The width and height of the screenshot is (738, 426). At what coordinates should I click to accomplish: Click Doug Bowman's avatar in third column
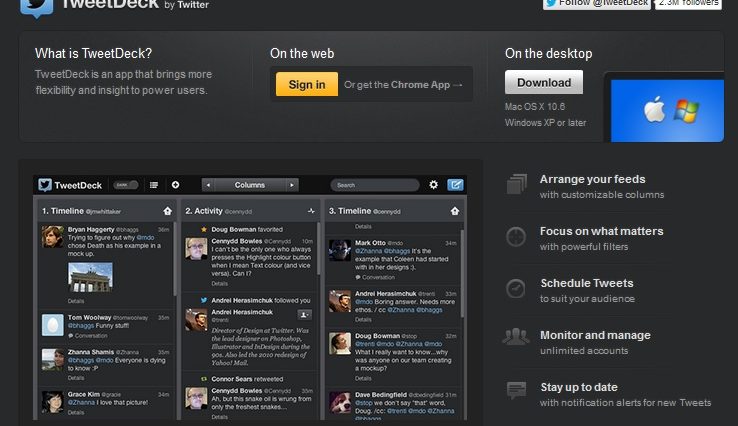(x=340, y=344)
